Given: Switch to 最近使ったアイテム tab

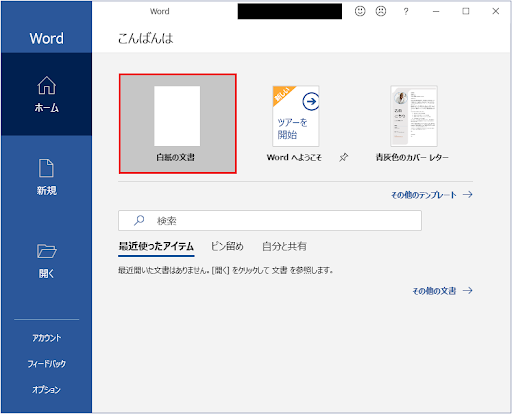Looking at the screenshot, I should point(156,247).
